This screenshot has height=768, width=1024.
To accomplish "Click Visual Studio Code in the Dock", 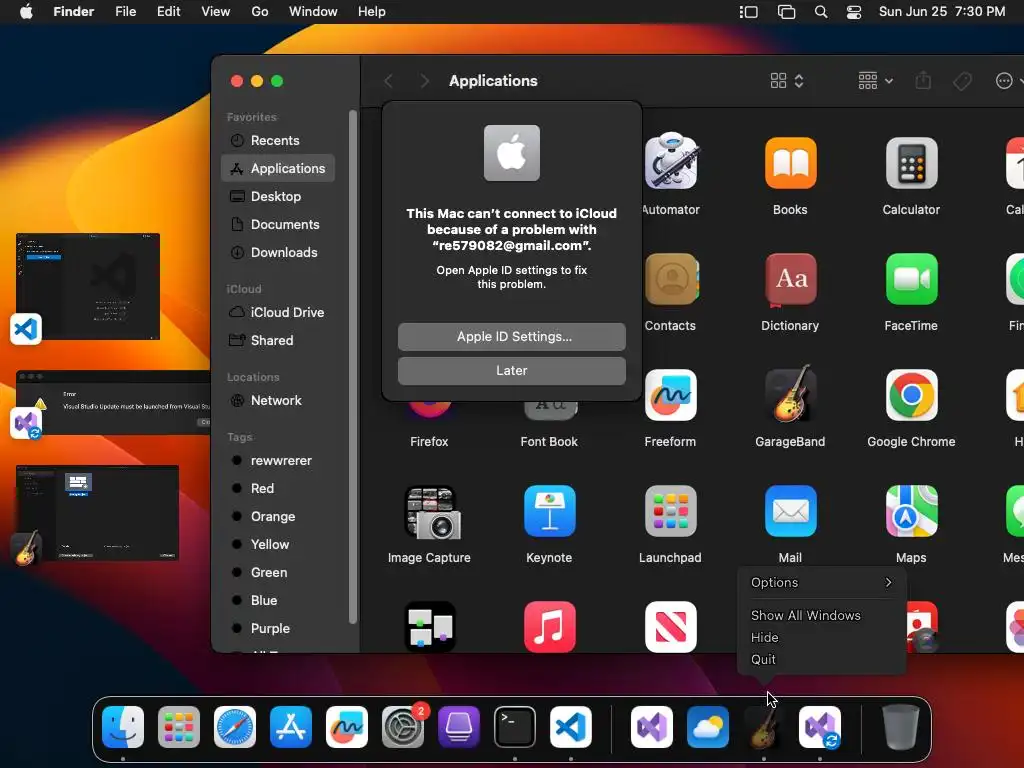I will (571, 727).
